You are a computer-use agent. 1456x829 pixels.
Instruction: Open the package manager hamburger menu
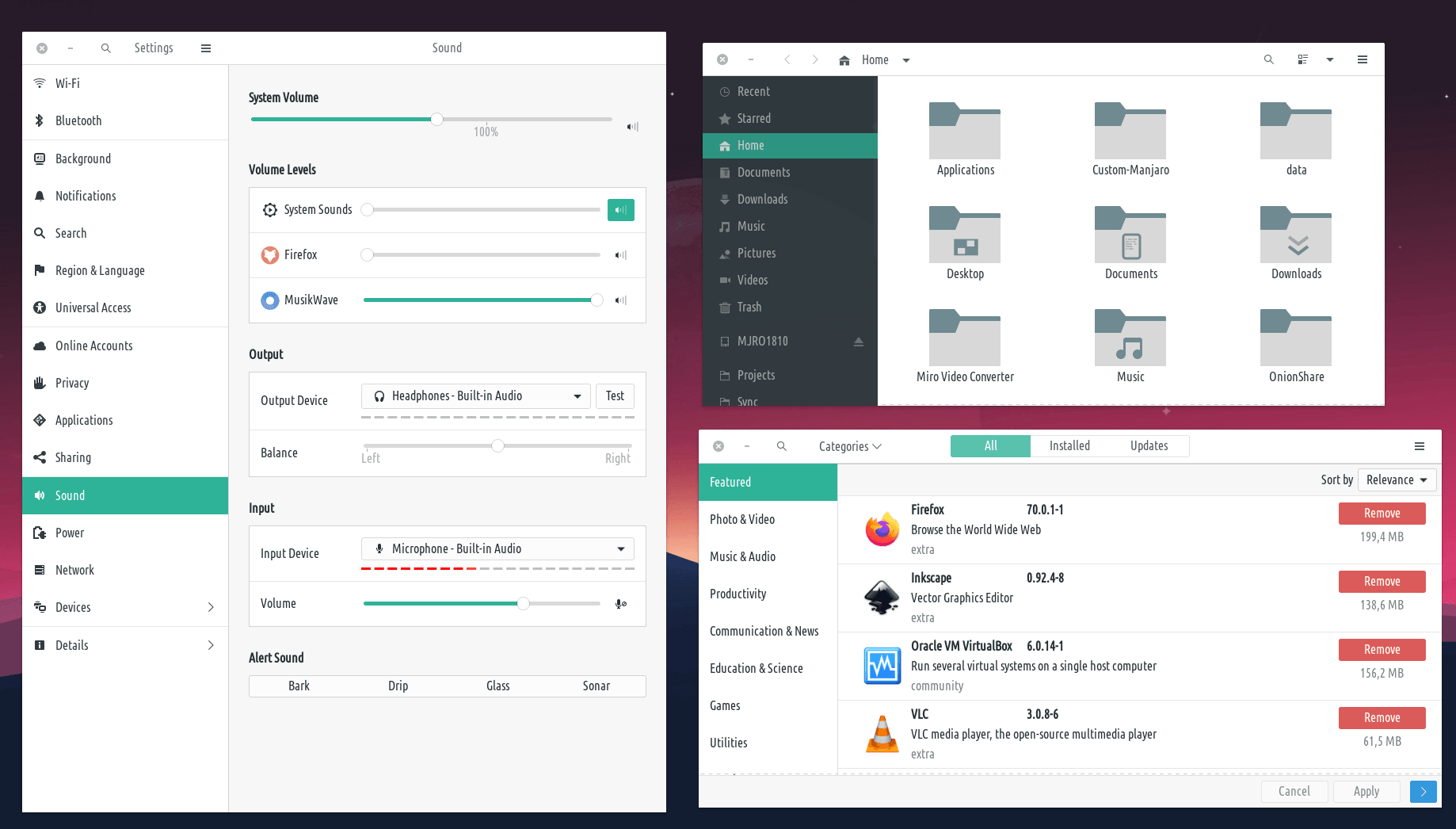[1419, 446]
